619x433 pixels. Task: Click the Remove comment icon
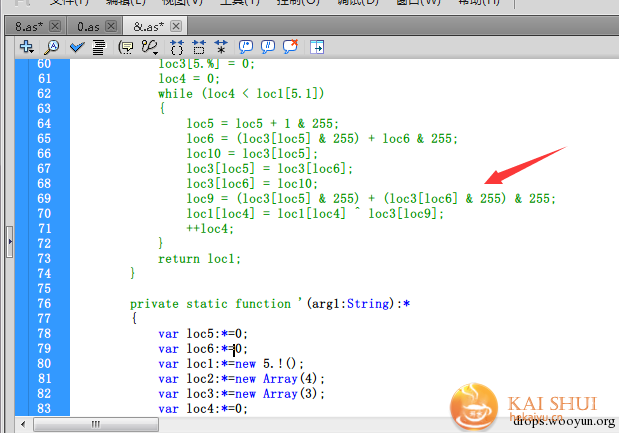[291, 47]
